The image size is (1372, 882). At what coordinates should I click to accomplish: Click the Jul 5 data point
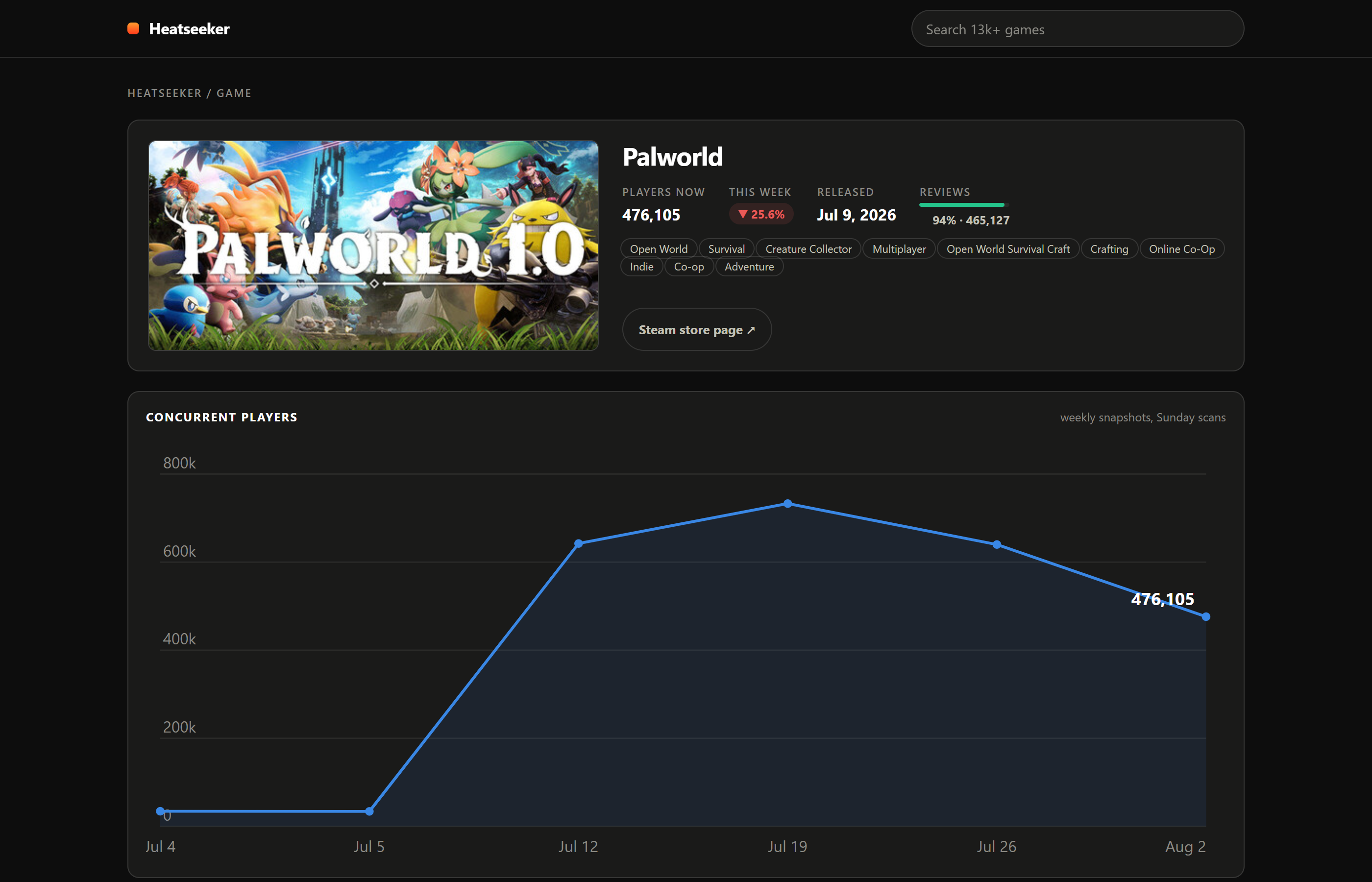click(x=369, y=811)
